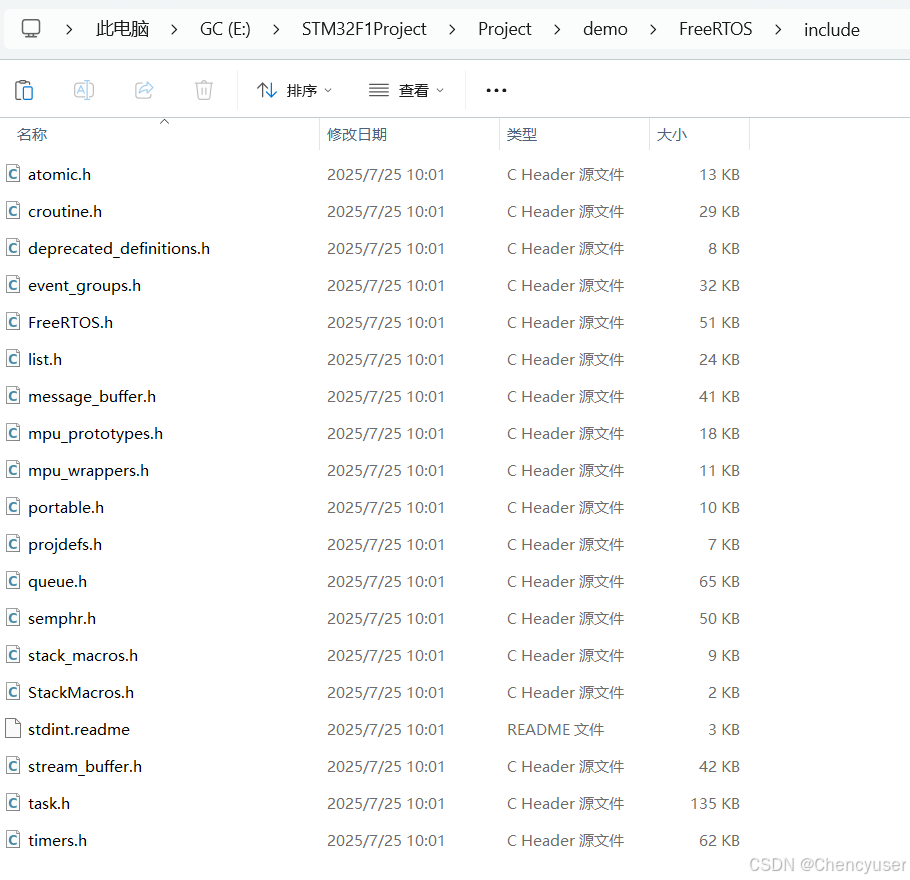
Task: Open the three-dot more options menu
Action: pos(496,90)
